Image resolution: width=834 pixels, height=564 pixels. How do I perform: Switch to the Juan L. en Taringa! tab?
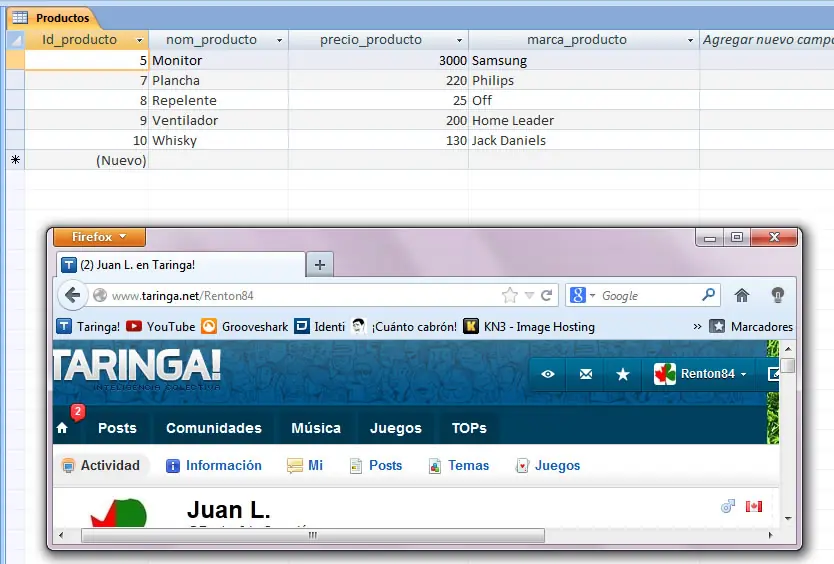pyautogui.click(x=181, y=264)
